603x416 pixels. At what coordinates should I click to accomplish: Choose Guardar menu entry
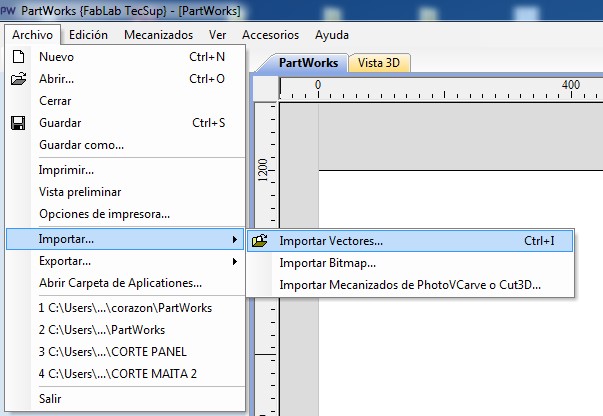point(125,123)
